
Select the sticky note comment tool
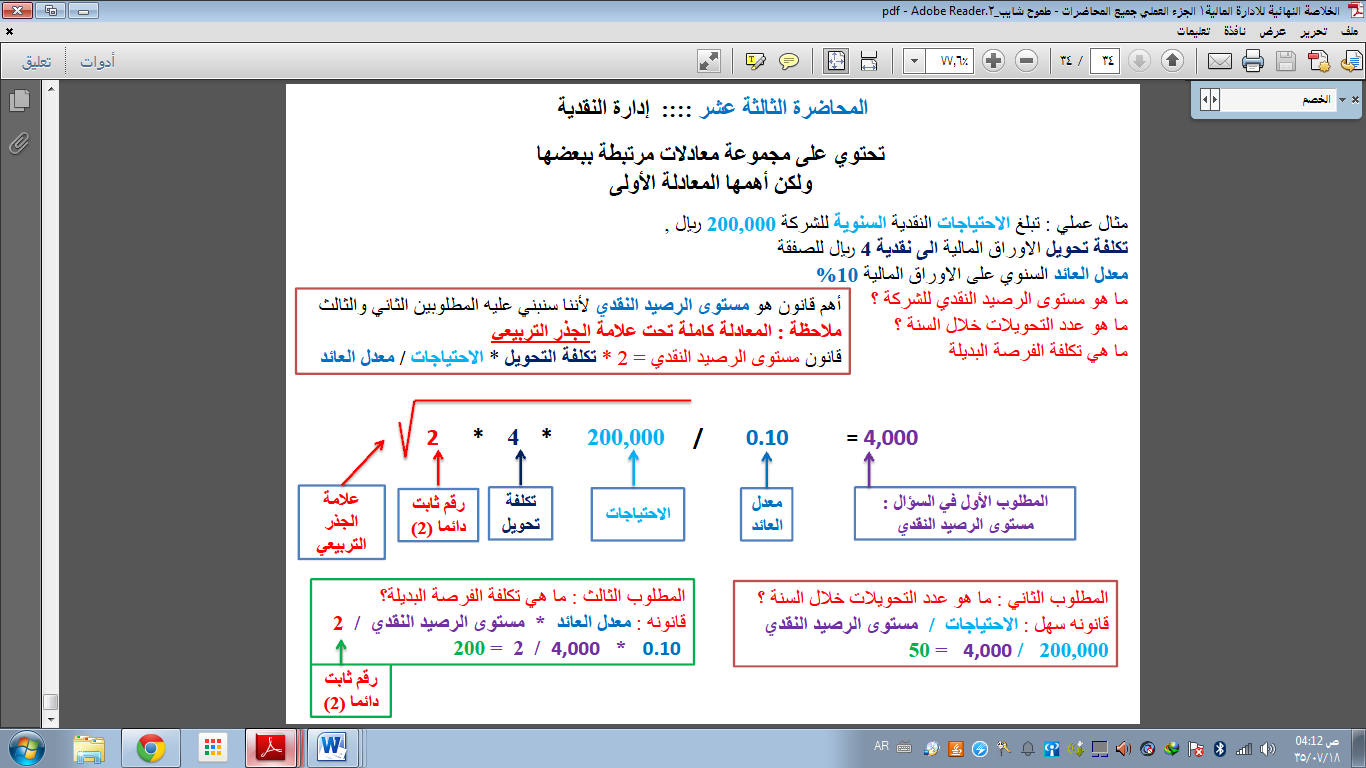pos(788,61)
